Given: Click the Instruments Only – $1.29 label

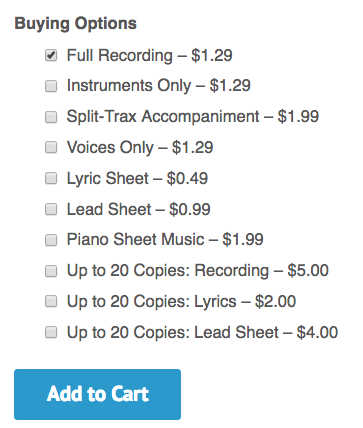Looking at the screenshot, I should pos(159,86).
